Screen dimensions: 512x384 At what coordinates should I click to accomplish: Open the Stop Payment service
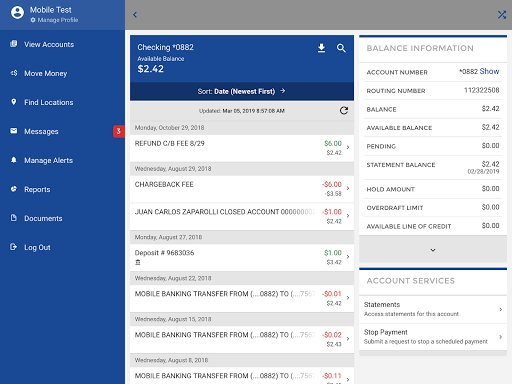pos(433,337)
